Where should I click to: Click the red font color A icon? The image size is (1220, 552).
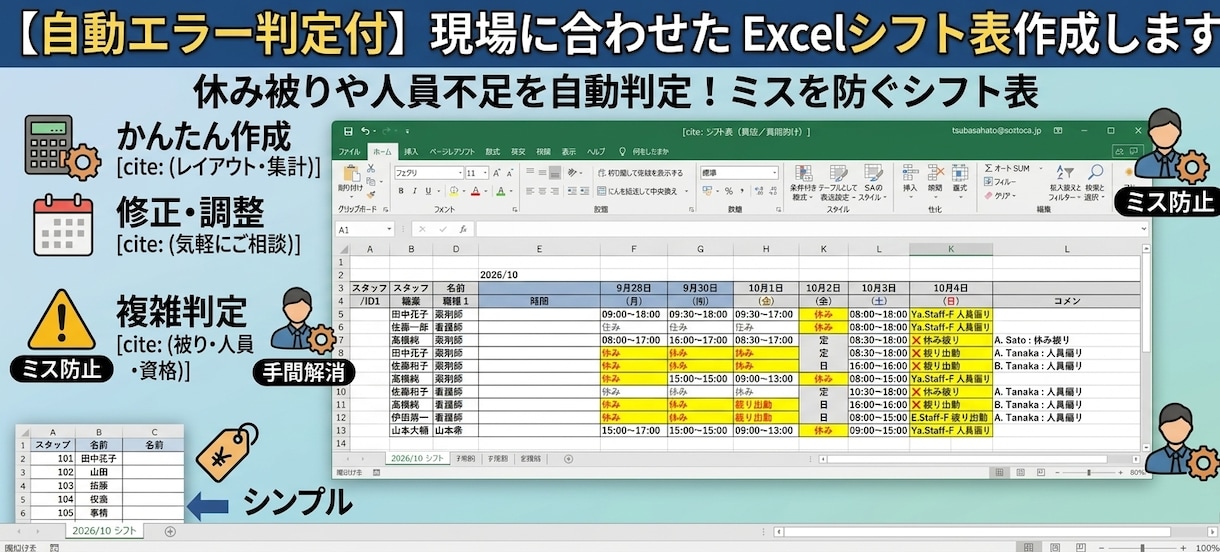tap(477, 191)
